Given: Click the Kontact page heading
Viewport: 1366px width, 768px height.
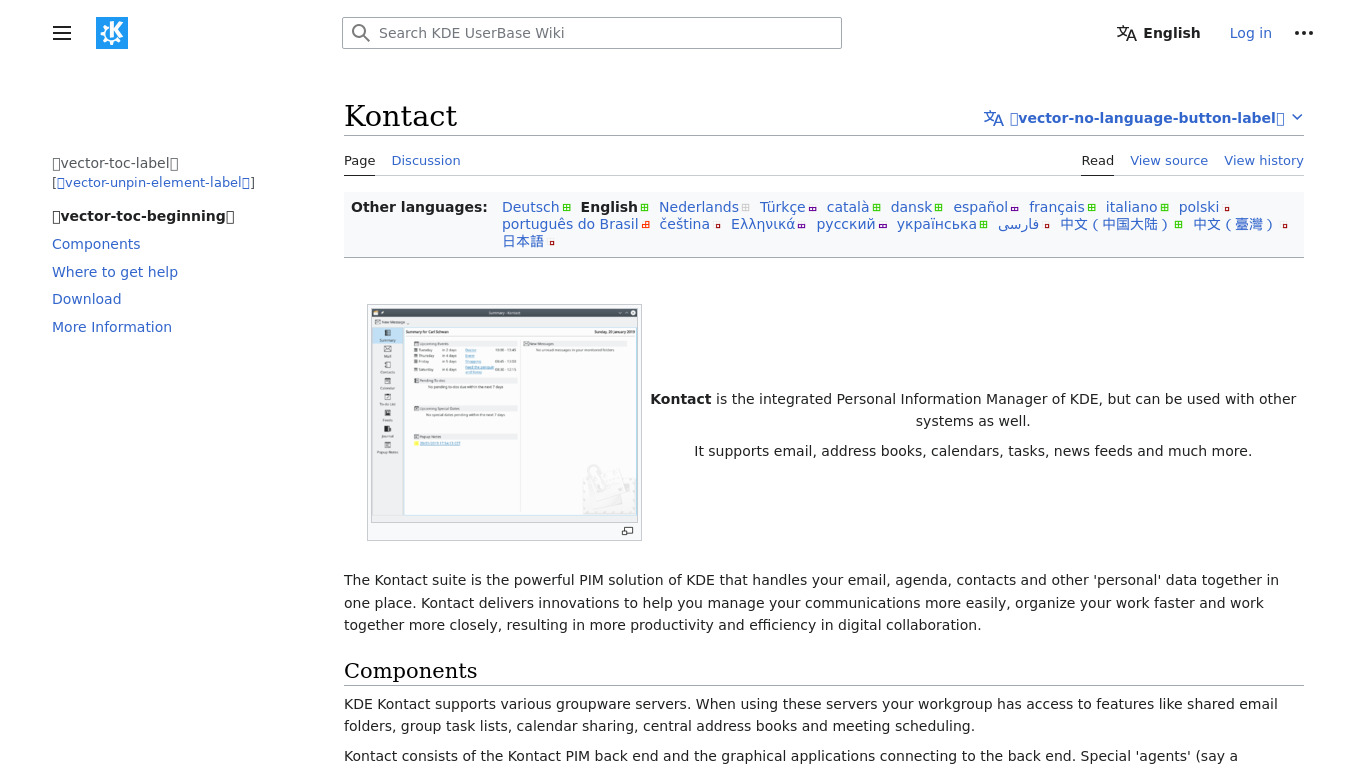Looking at the screenshot, I should click(400, 117).
